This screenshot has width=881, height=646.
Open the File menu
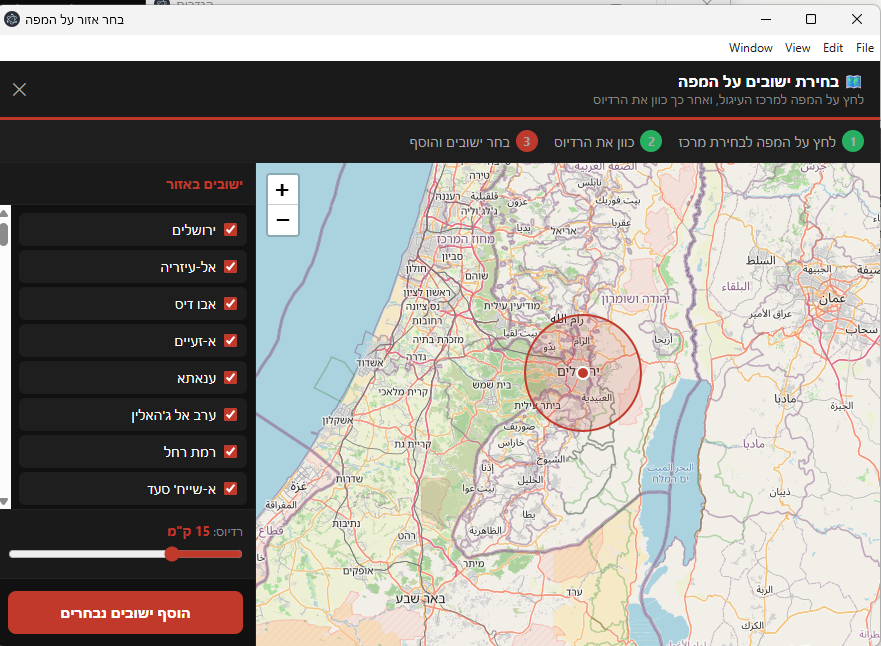[865, 48]
